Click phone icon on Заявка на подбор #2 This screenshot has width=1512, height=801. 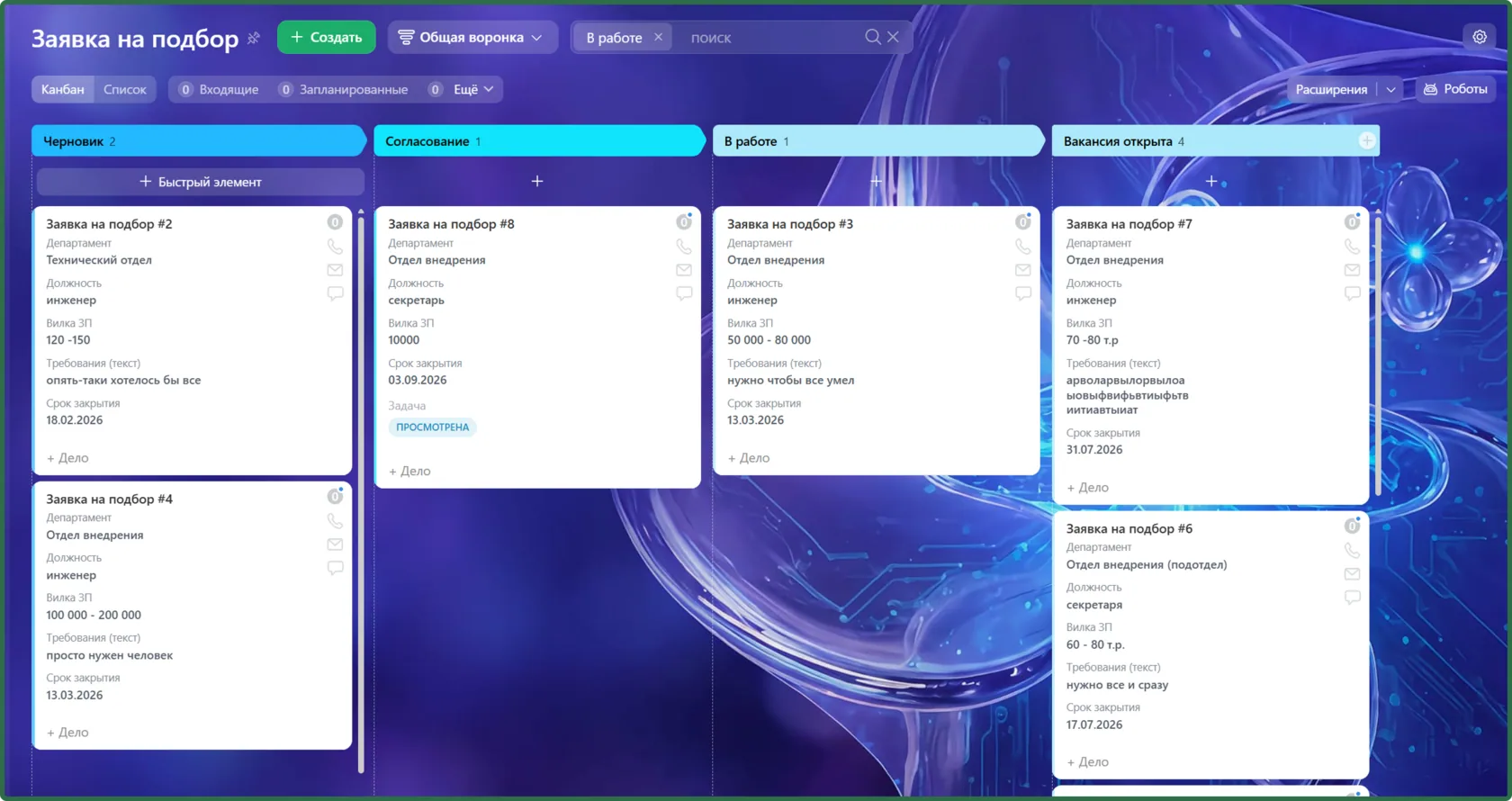pyautogui.click(x=335, y=246)
